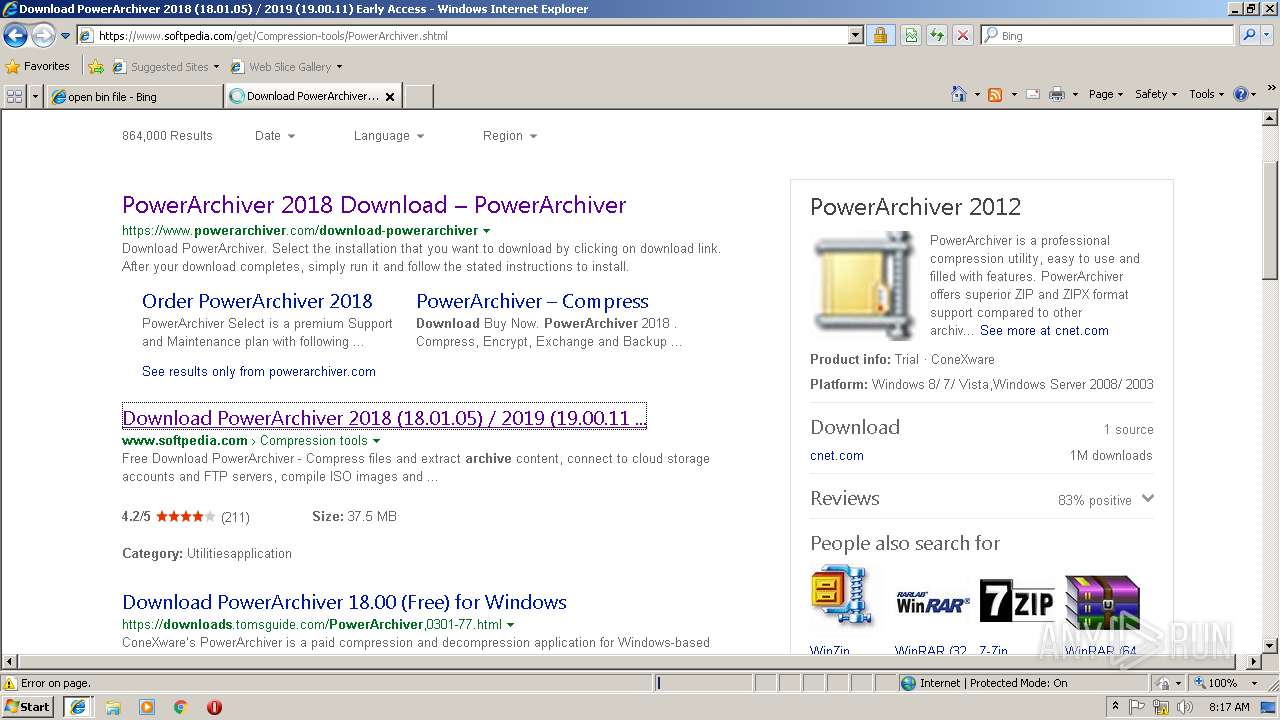The image size is (1280, 720).
Task: Click the PowerArchiver 2012 product image
Action: pyautogui.click(x=863, y=286)
